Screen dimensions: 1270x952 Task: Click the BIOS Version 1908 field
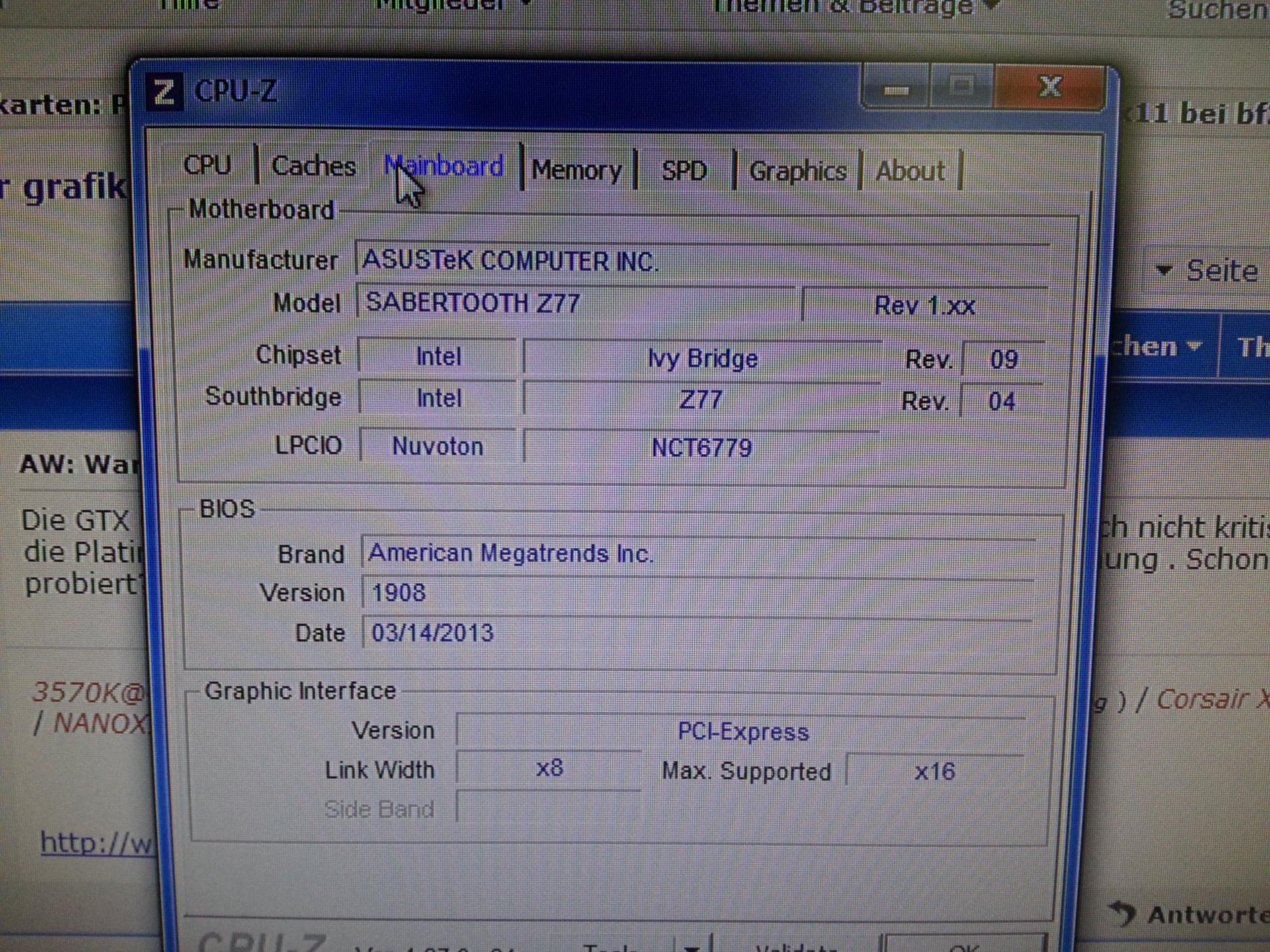(698, 593)
